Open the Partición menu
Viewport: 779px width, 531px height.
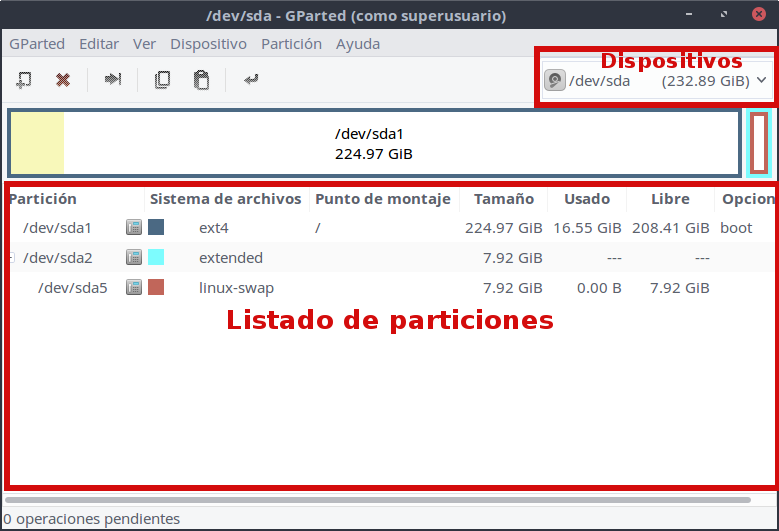click(x=291, y=44)
